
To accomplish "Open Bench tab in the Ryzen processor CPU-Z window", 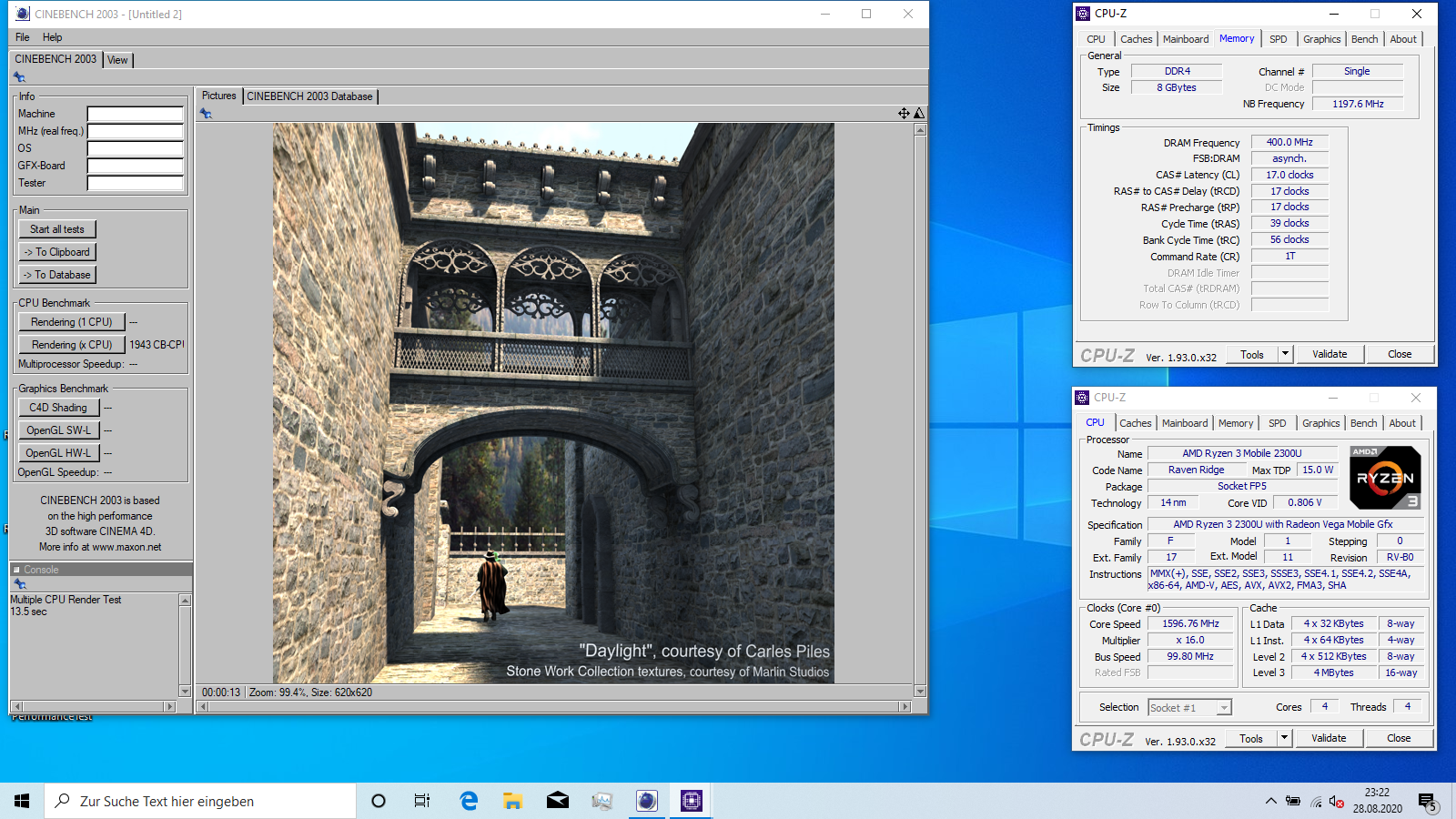I will pyautogui.click(x=1363, y=423).
